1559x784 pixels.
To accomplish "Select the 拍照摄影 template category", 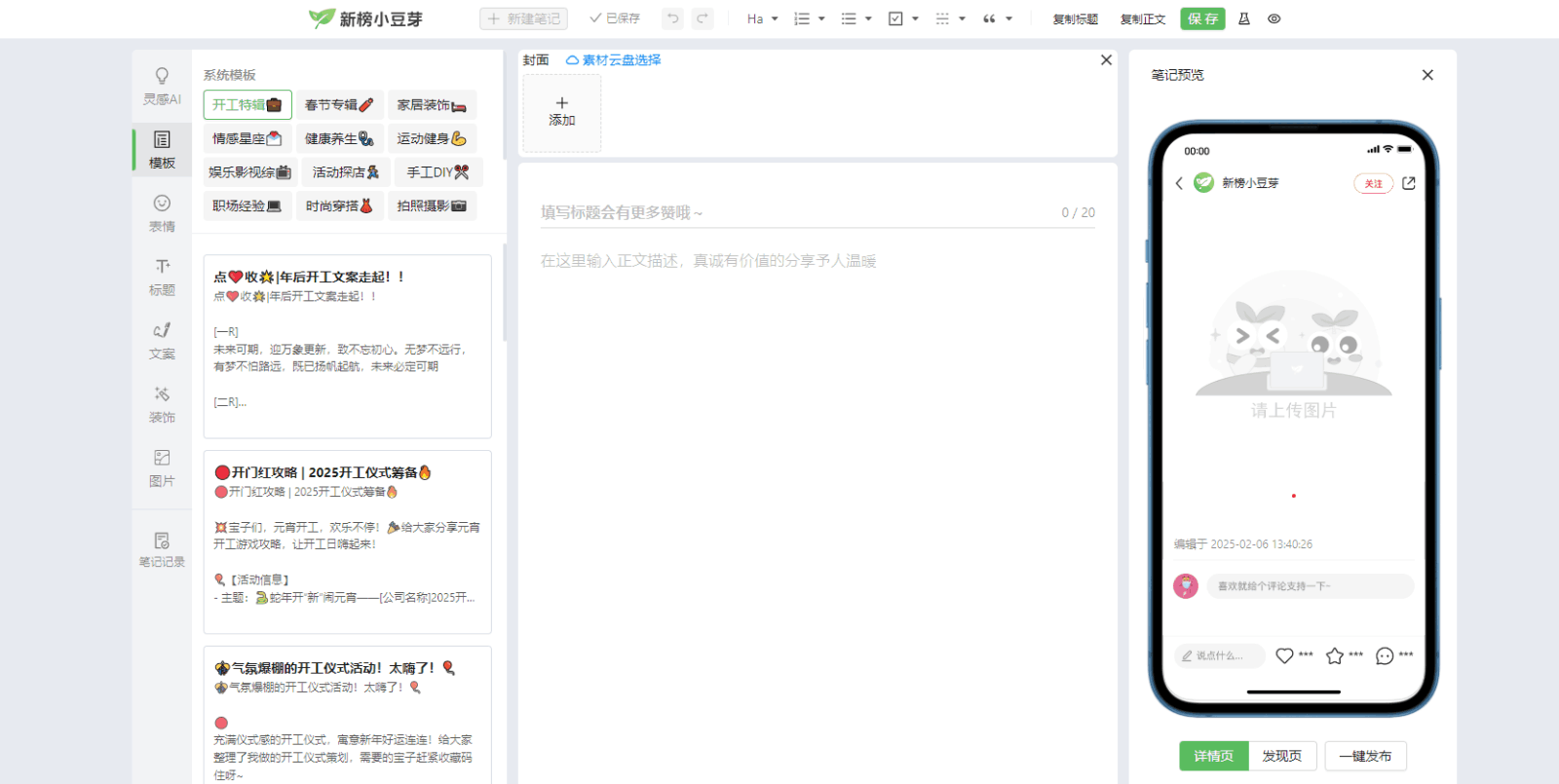I will pos(432,205).
